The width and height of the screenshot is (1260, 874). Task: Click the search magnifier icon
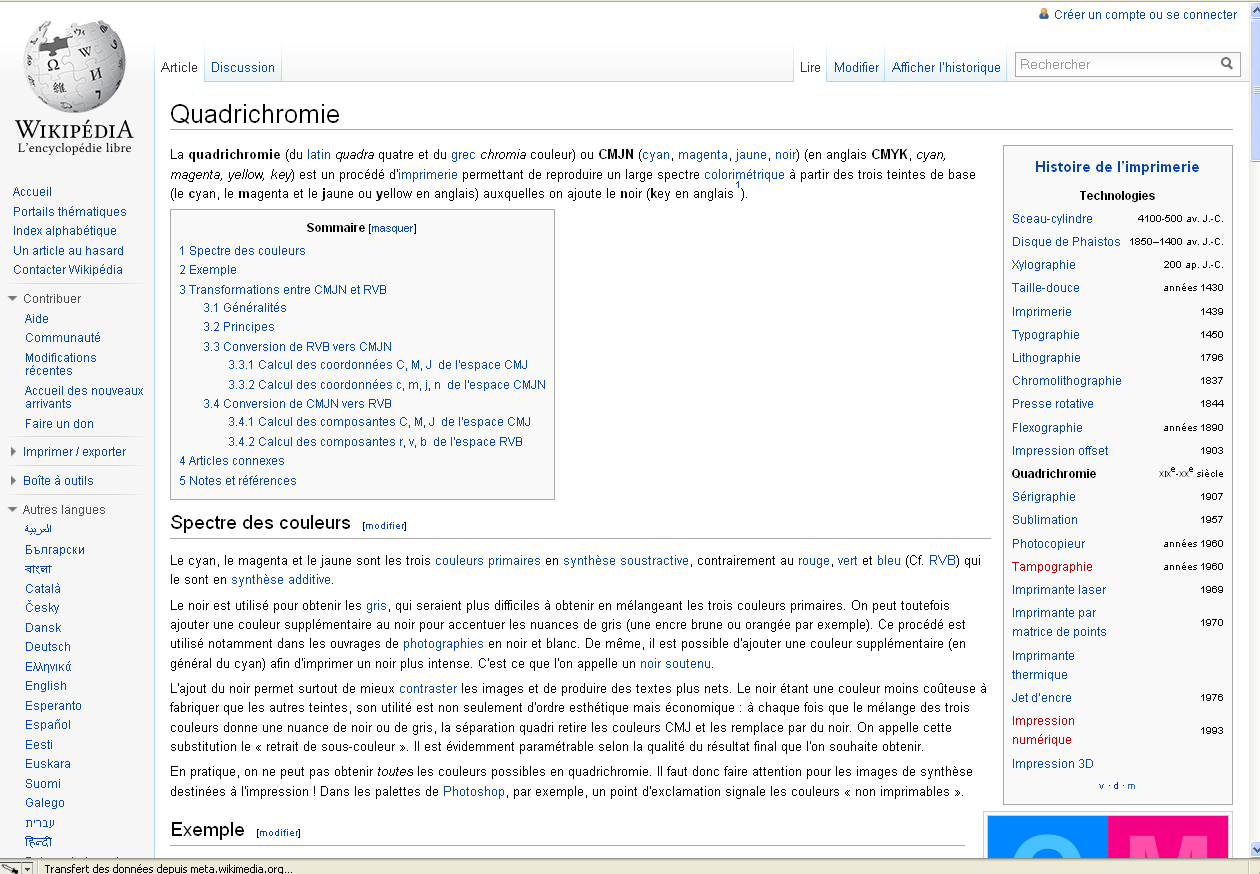[x=1227, y=64]
